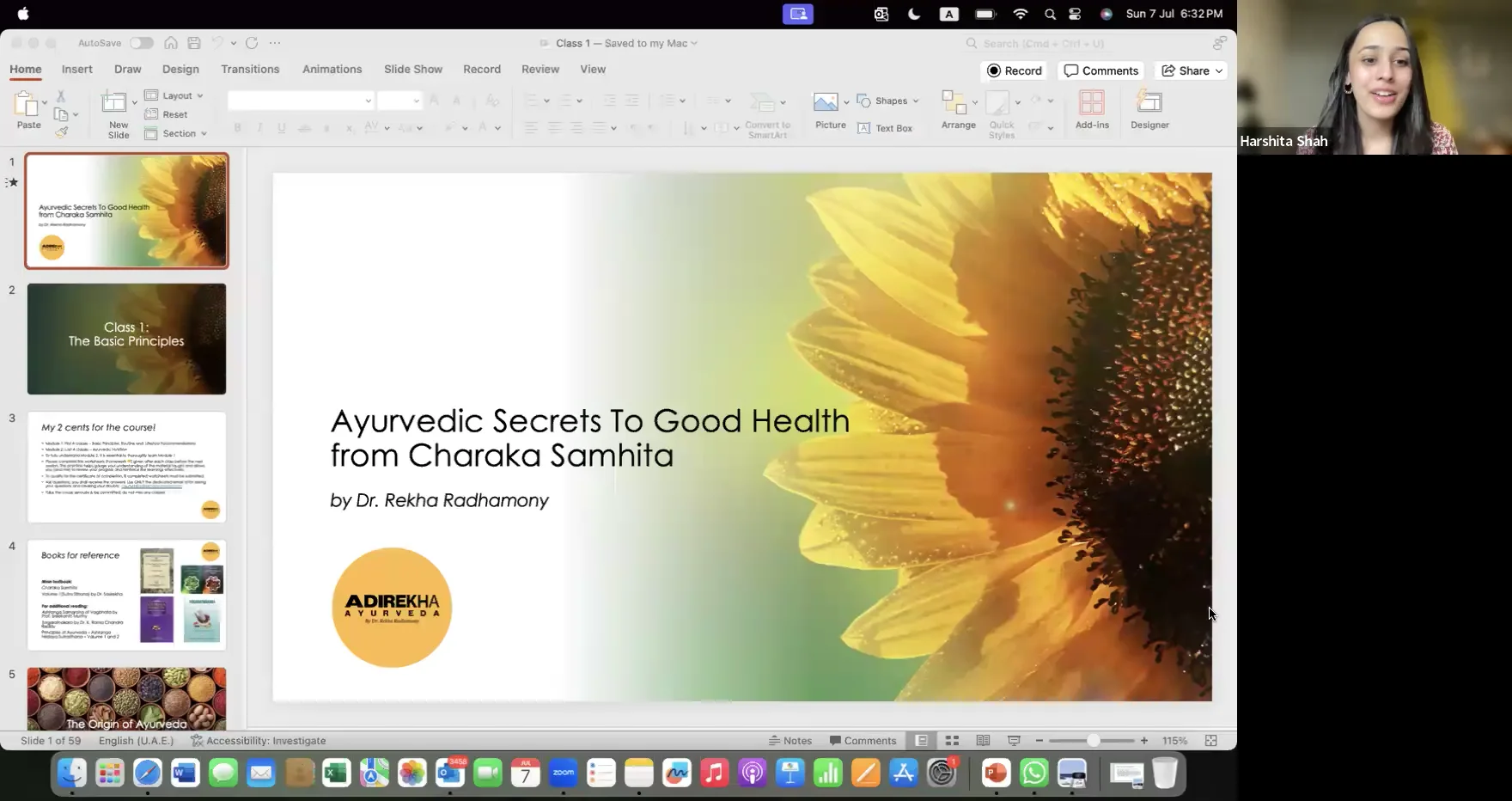Open the Arrange options

tap(958, 110)
